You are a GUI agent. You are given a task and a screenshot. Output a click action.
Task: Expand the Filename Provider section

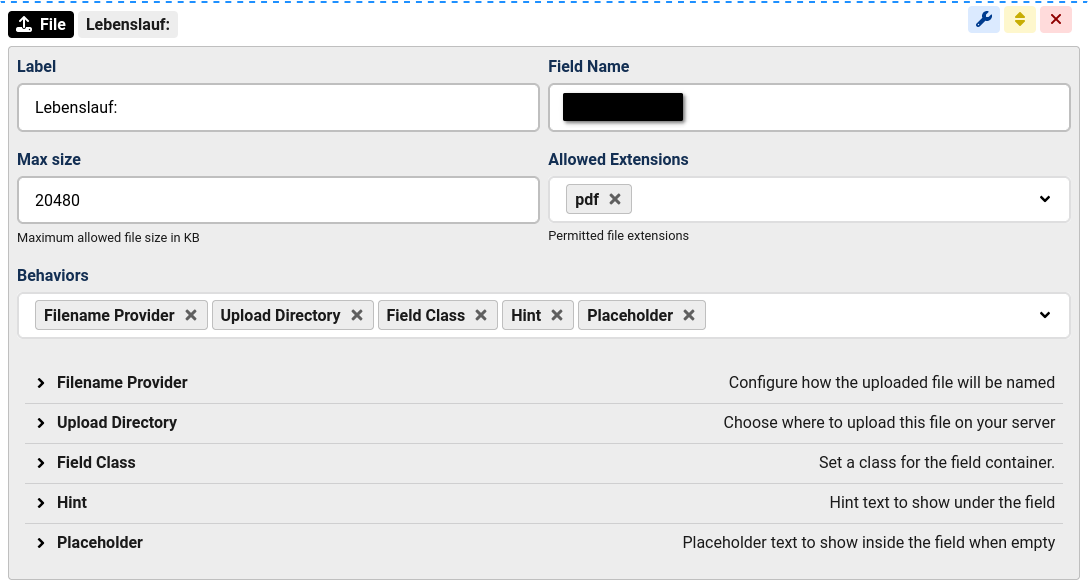(x=122, y=382)
